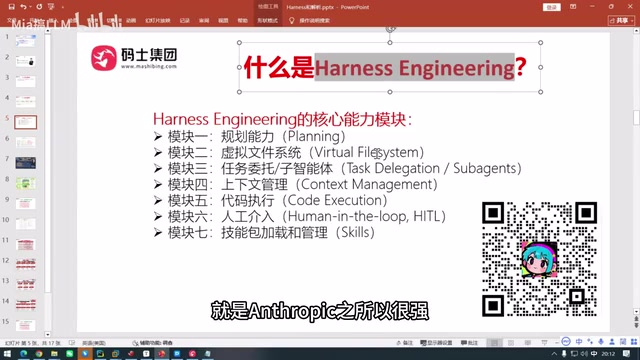Click heading Harness Engineering的核心能力模块
This screenshot has width=640, height=360.
pyautogui.click(x=282, y=119)
